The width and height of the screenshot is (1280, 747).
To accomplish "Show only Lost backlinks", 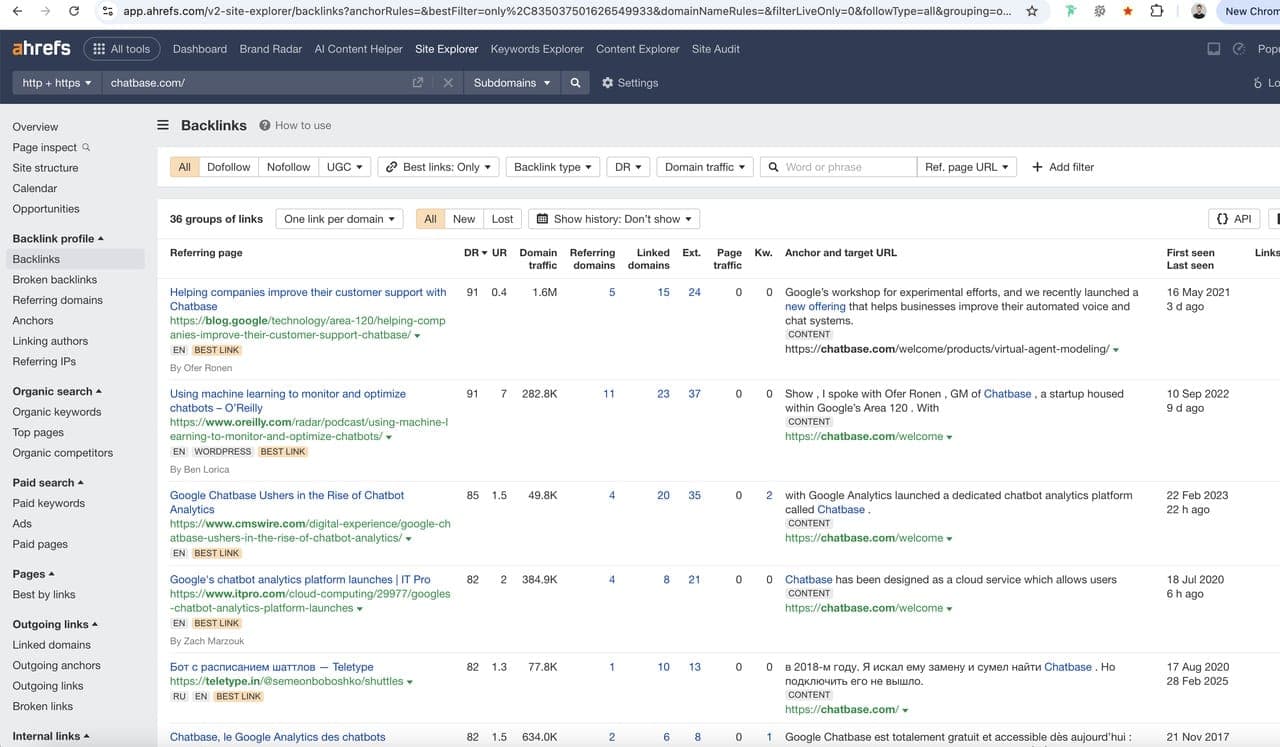I will coord(503,219).
